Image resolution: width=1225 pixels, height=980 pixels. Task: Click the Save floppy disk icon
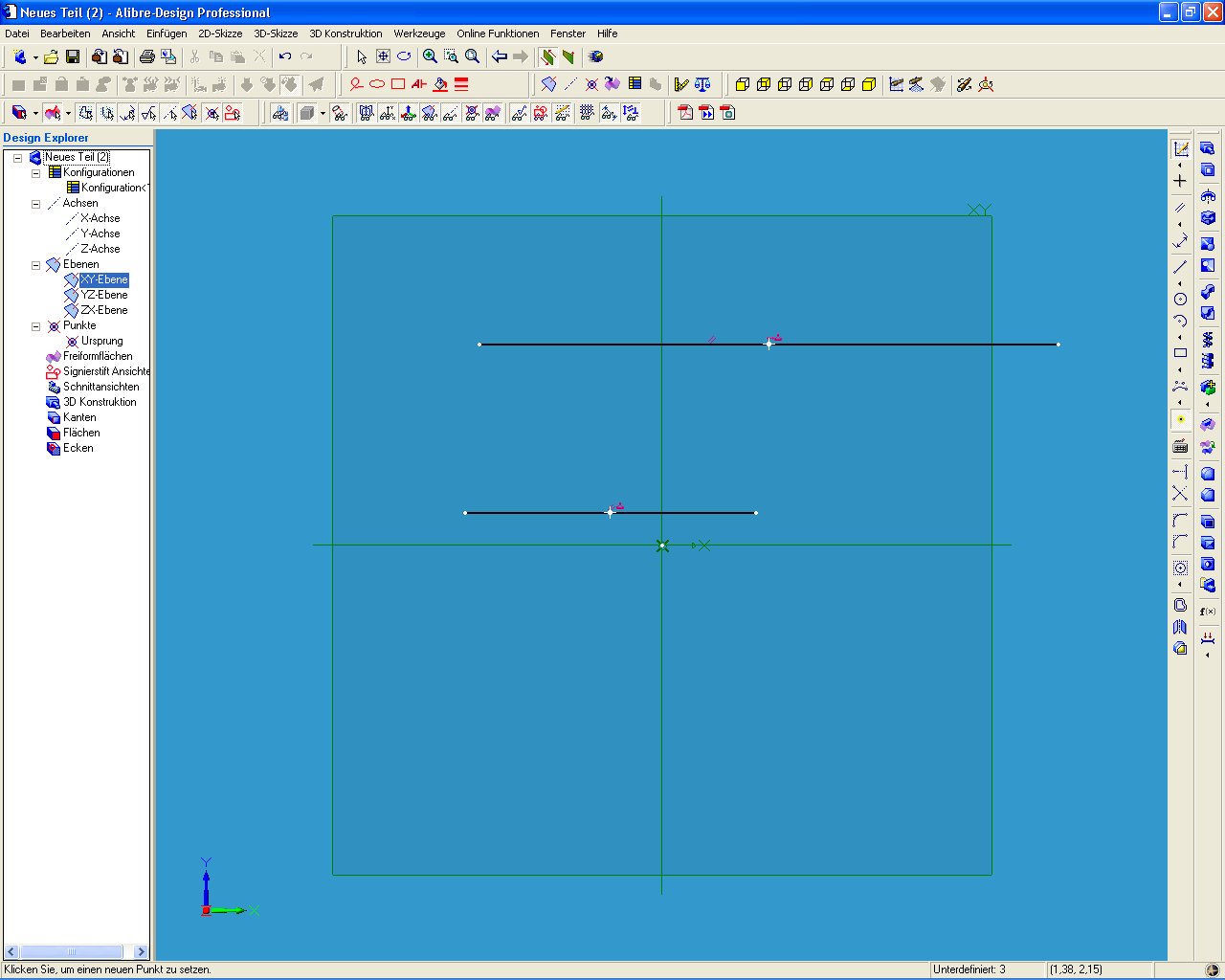click(x=73, y=57)
